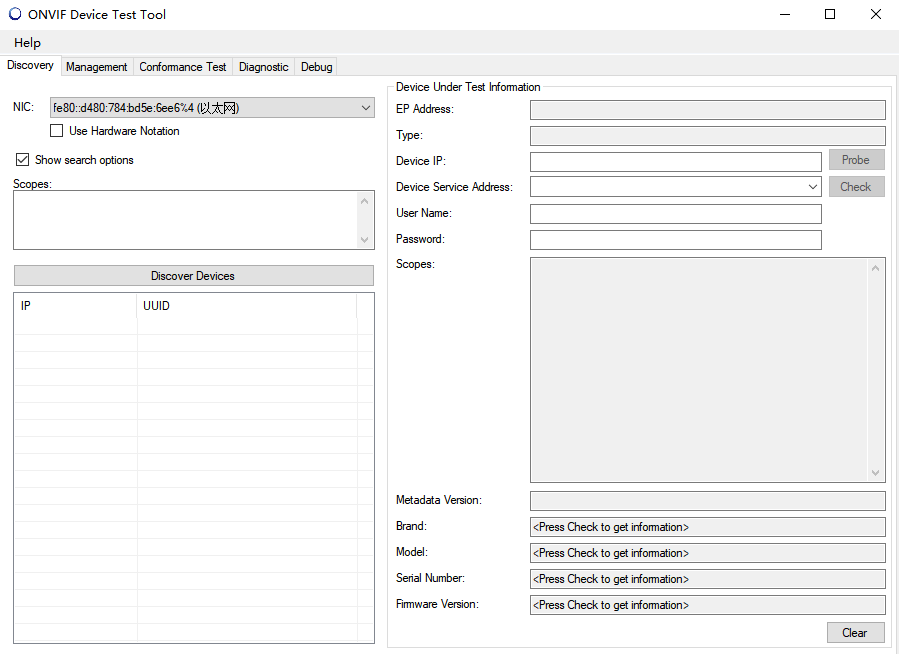Viewport: 899px width, 654px height.
Task: Open the Help menu
Action: click(27, 43)
